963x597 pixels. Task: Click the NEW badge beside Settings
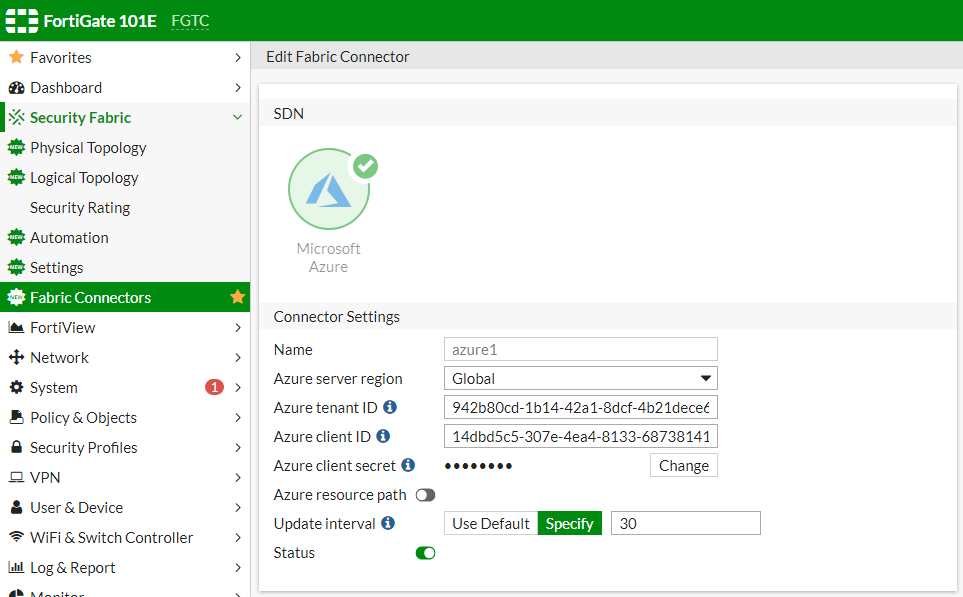click(17, 268)
